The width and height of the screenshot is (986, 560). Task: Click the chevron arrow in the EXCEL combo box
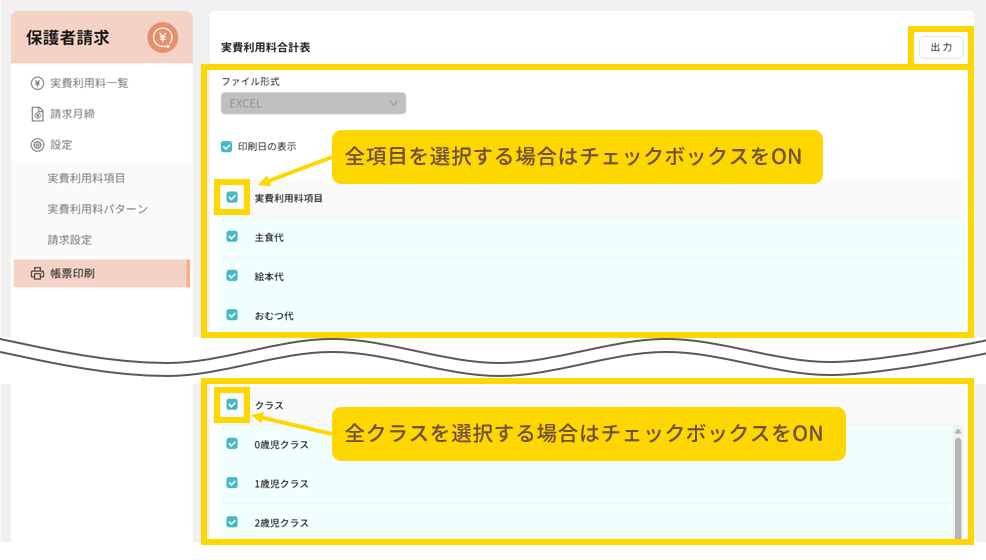click(393, 103)
